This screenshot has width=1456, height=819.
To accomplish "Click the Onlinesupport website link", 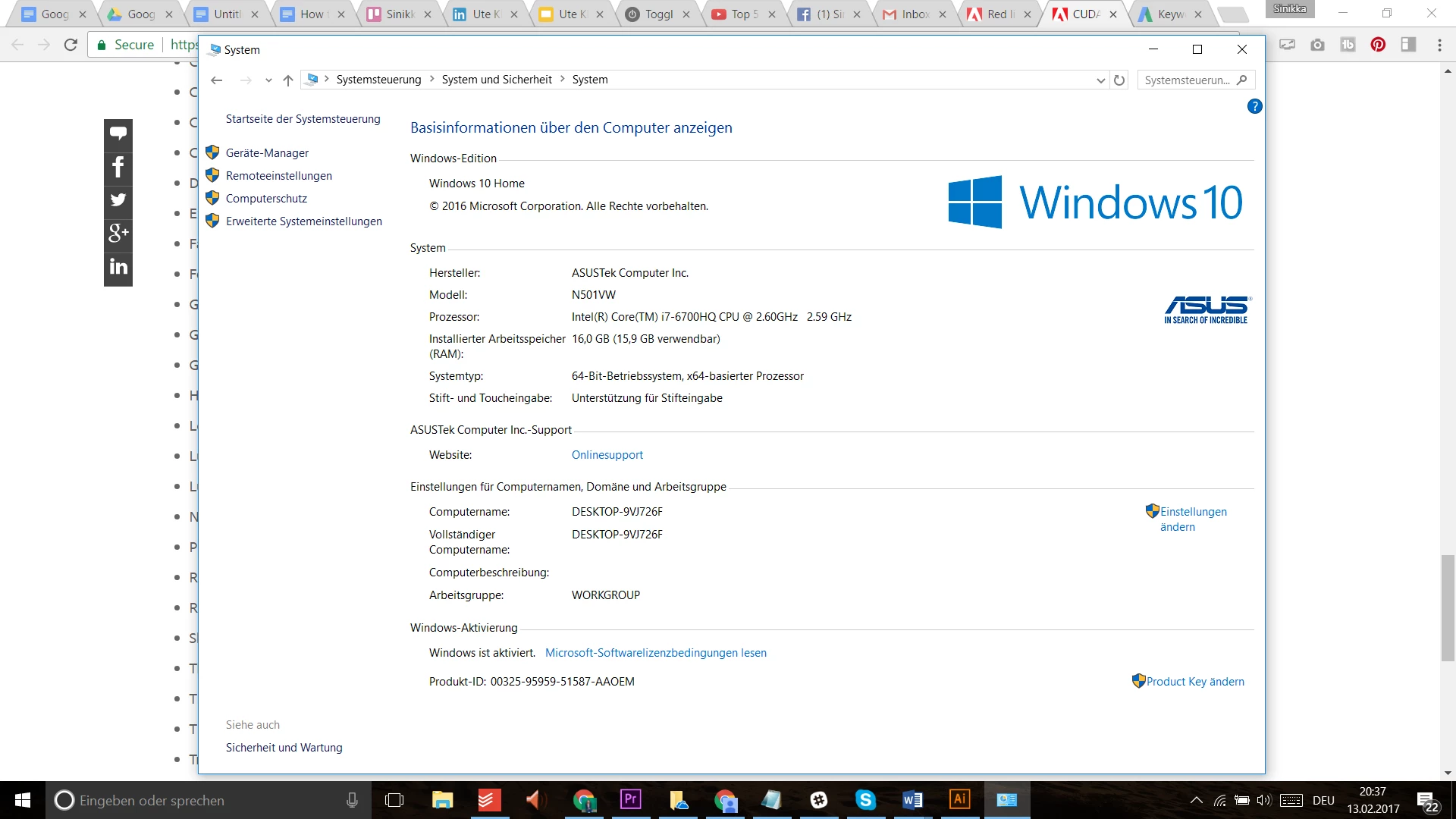I will pos(607,455).
